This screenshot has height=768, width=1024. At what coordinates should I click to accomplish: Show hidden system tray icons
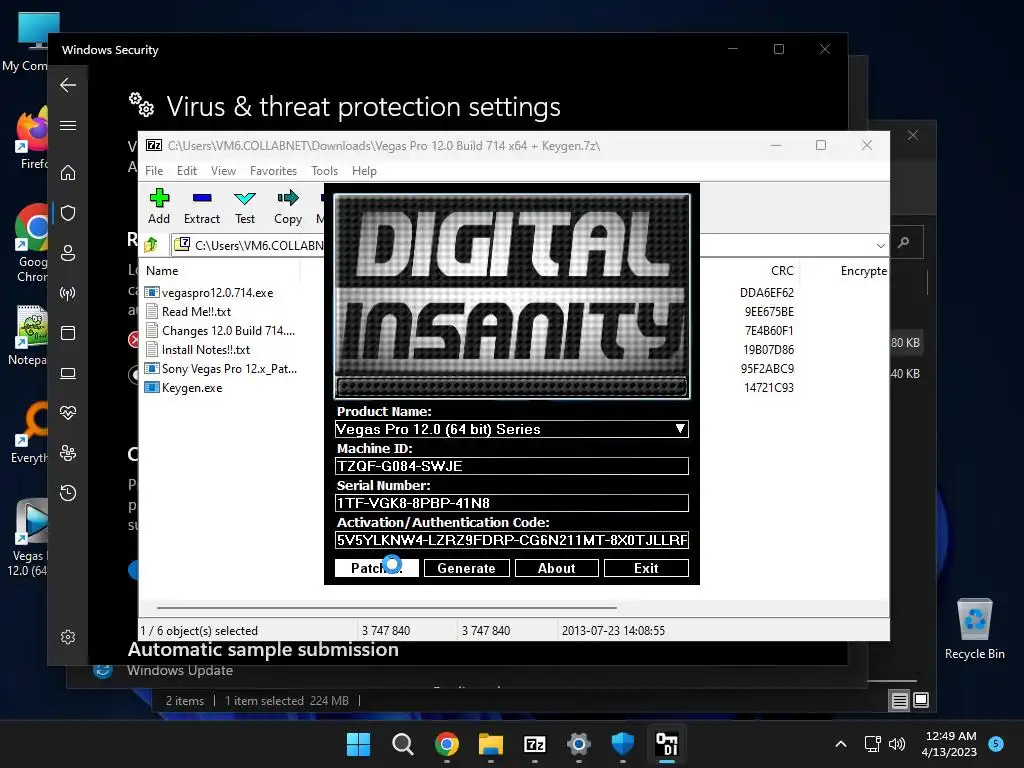click(x=841, y=744)
